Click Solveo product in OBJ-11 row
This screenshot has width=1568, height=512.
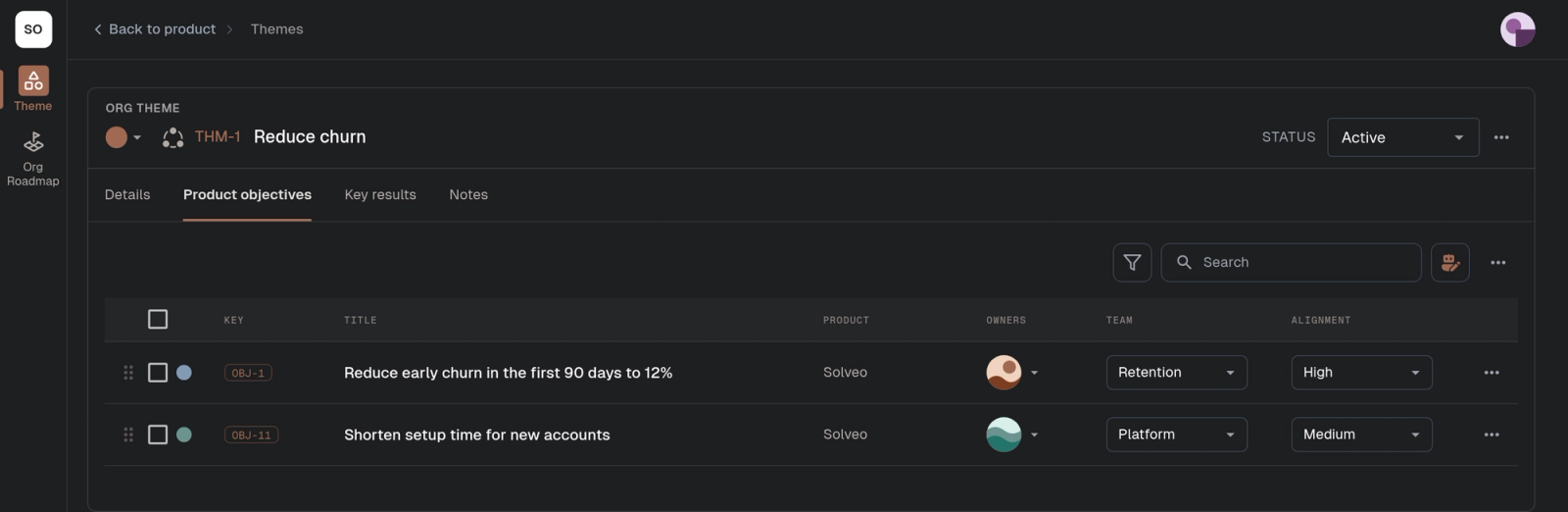[845, 435]
